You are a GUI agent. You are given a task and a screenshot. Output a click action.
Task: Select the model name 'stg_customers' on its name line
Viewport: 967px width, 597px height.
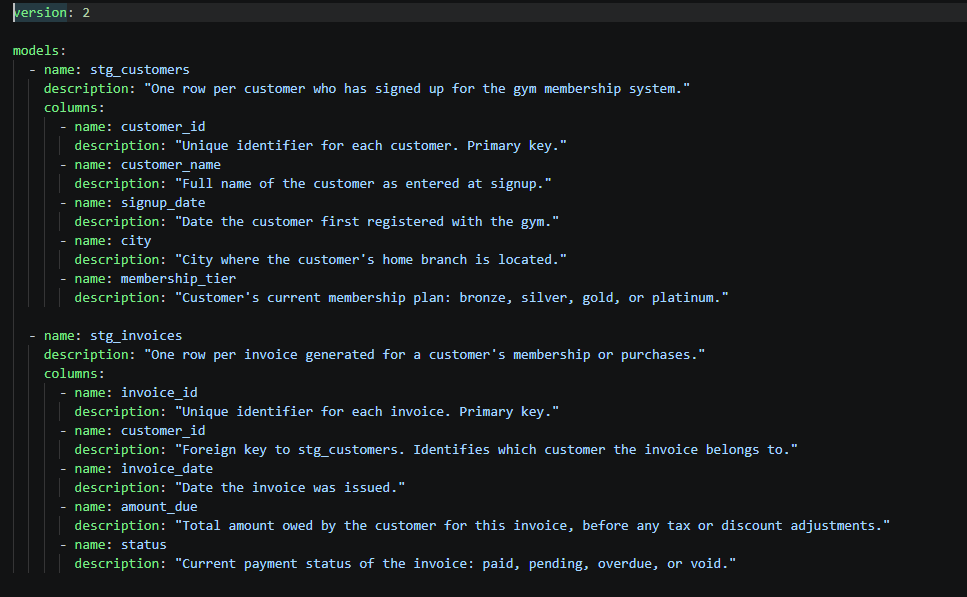(140, 70)
